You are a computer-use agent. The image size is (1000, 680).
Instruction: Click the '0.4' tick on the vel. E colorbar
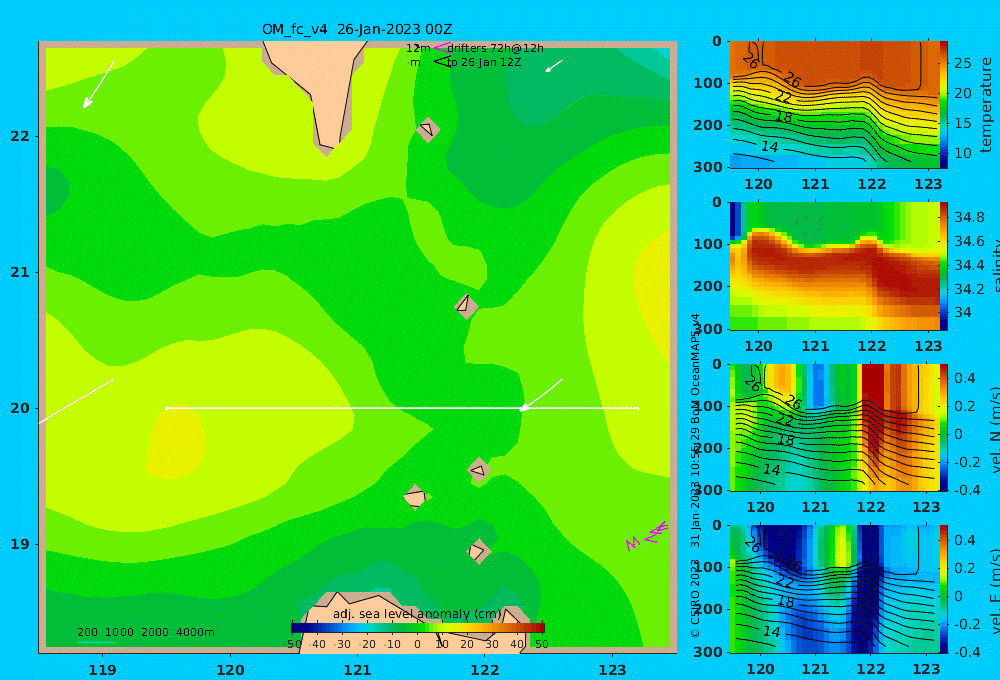[x=964, y=540]
